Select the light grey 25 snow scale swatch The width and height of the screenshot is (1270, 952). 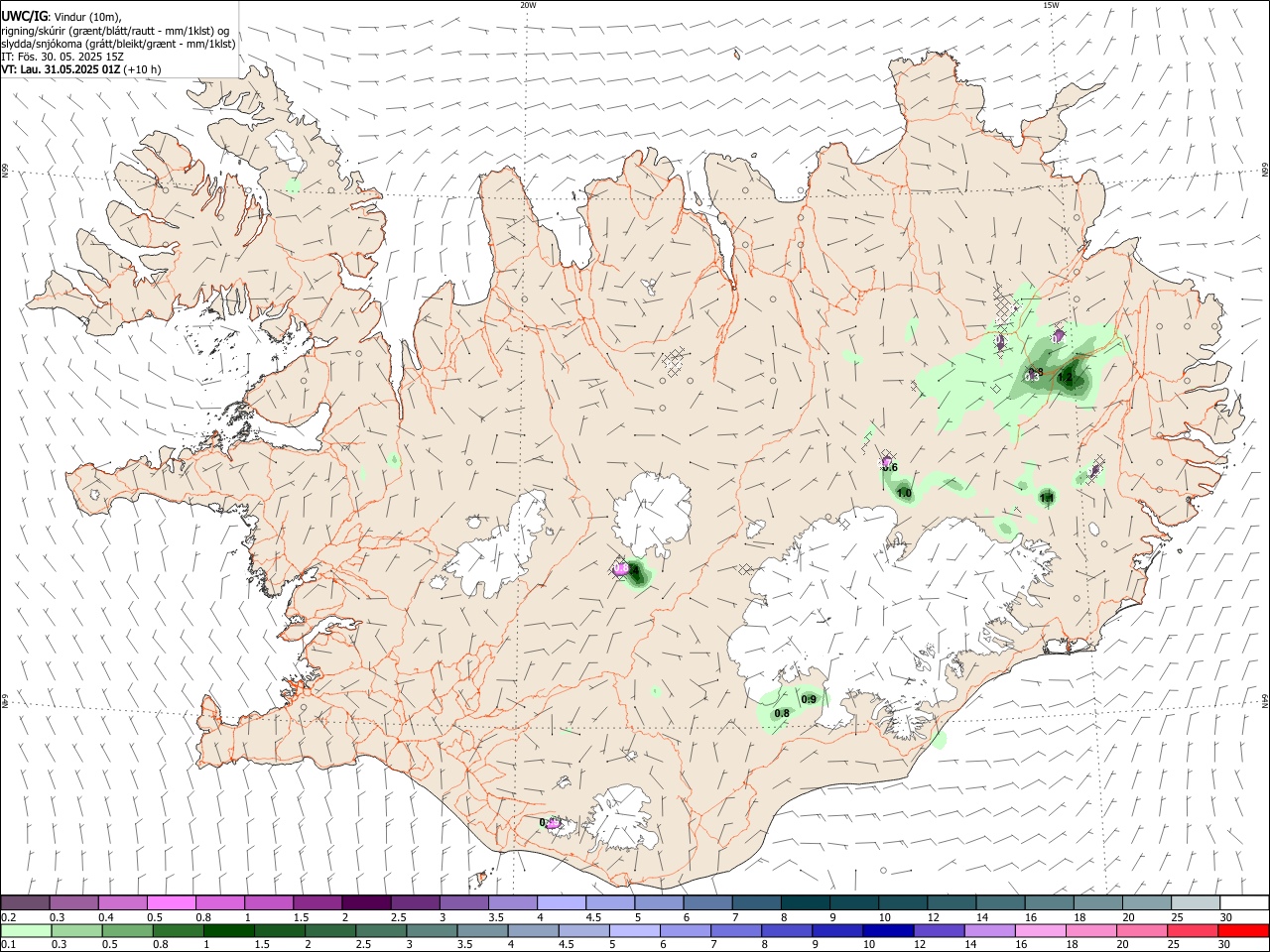[x=1196, y=902]
